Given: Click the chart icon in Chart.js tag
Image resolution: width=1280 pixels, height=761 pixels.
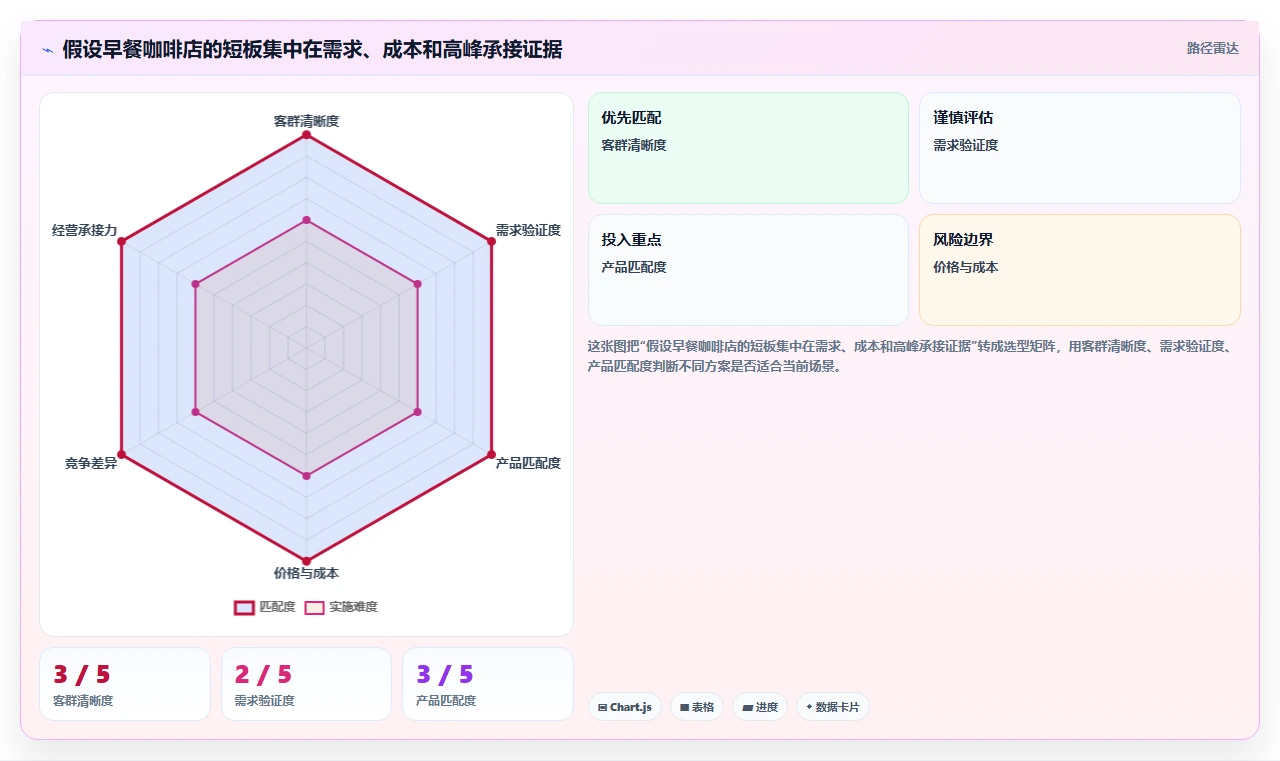Looking at the screenshot, I should coord(602,707).
